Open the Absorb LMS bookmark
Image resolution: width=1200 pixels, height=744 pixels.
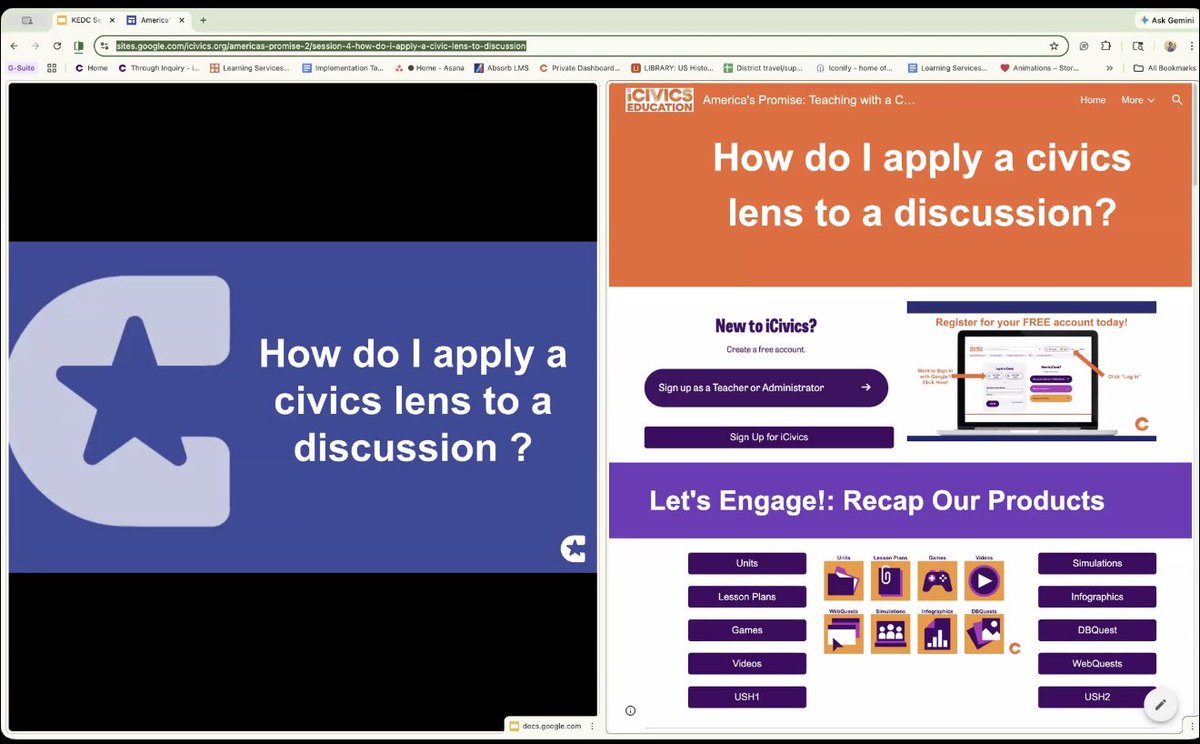coord(502,68)
